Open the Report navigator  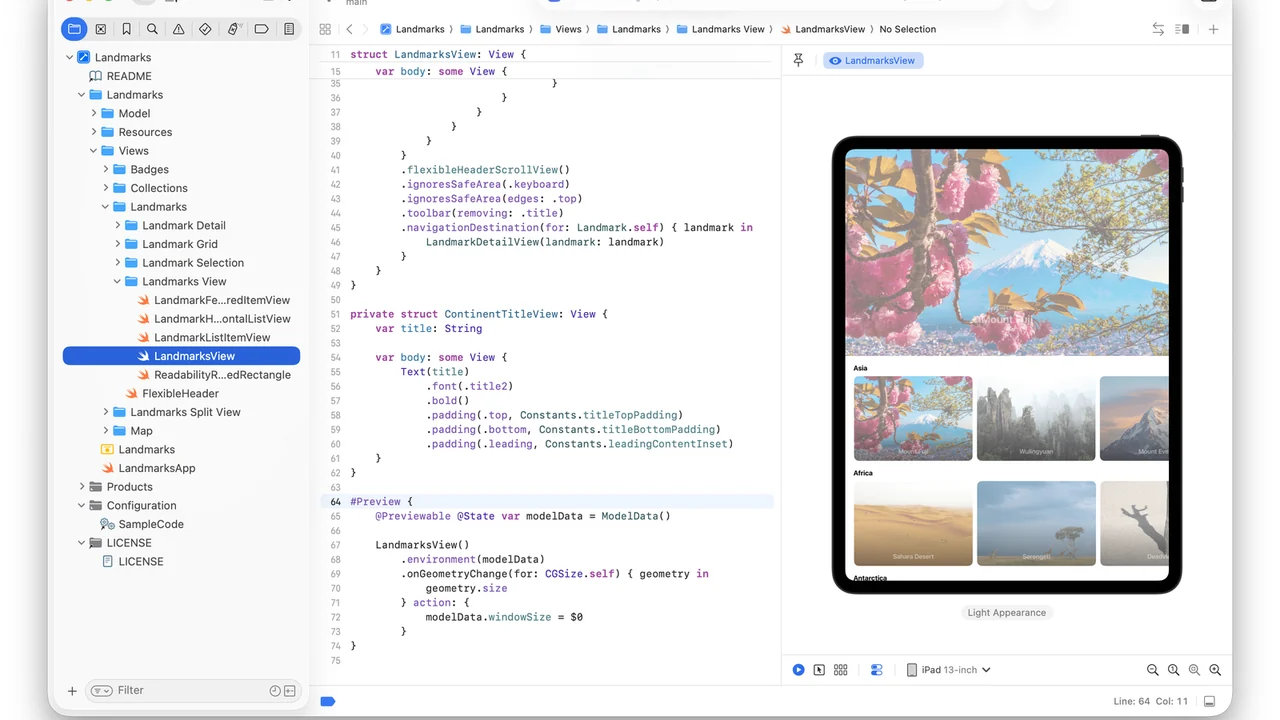pos(289,29)
